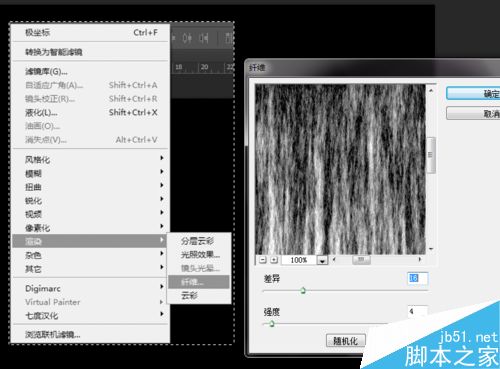
Task: Select the 差异 value field showing 16
Action: click(418, 278)
